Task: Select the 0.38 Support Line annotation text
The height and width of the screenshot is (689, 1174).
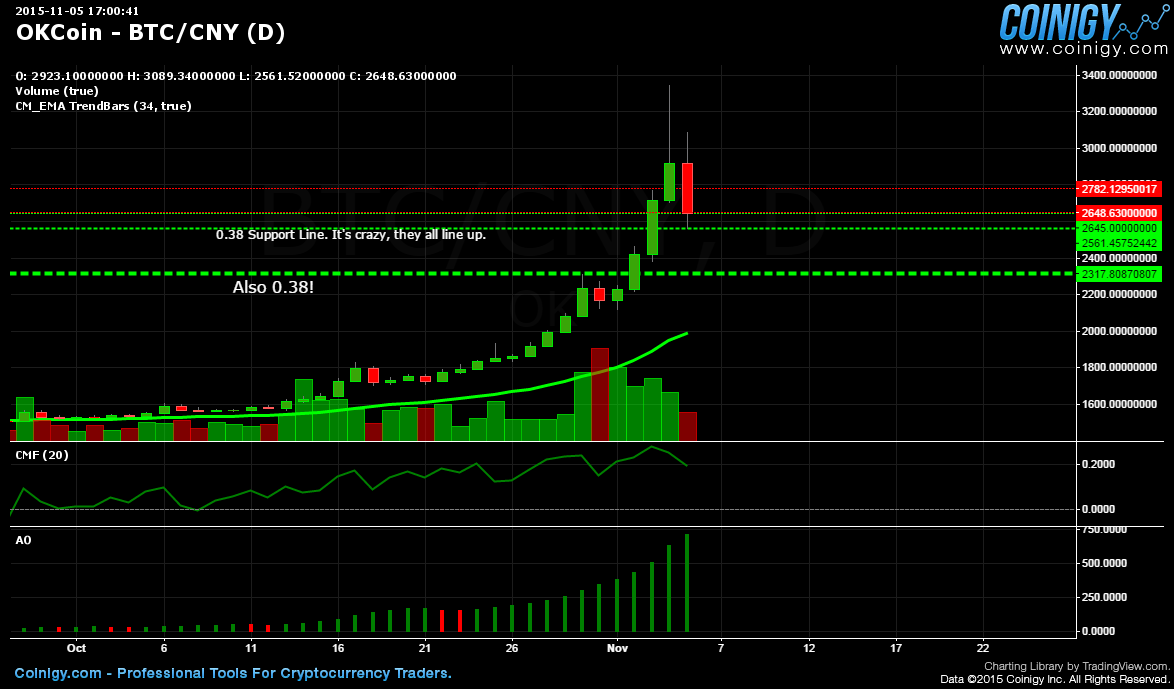Action: [351, 235]
